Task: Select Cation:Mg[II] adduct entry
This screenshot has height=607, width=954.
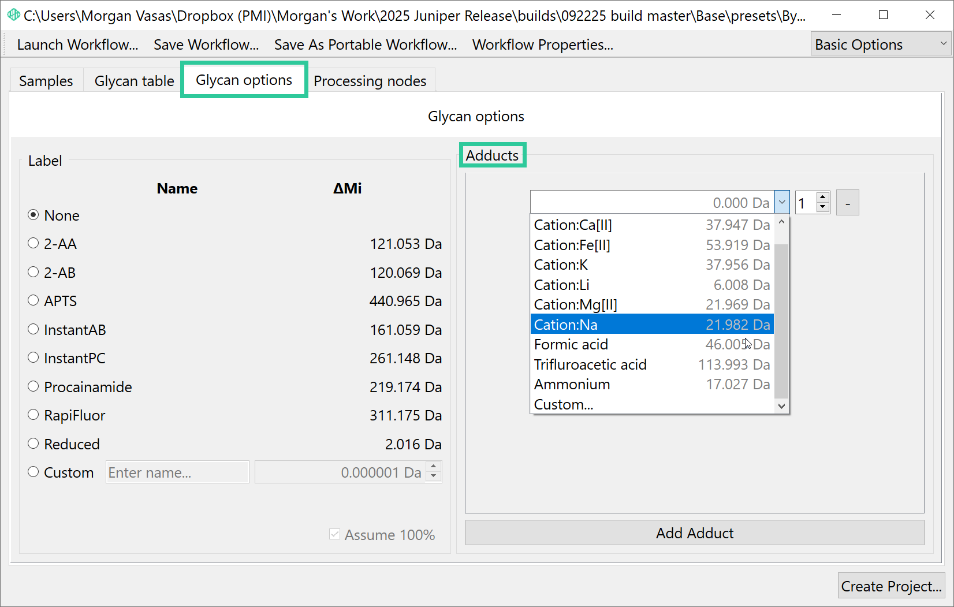Action: click(652, 304)
